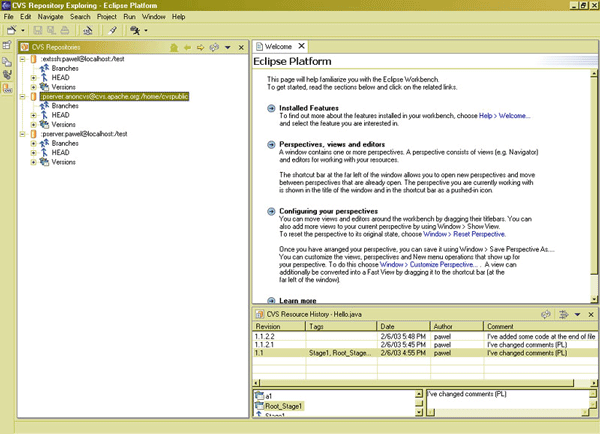600x434 pixels.
Task: Expand Versions under extssh repository
Action: pos(33,87)
